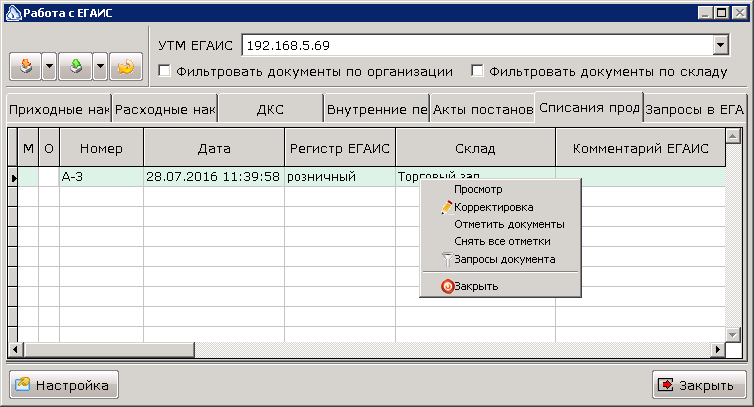Minimize the Работа с ЕГАИС window
The height and width of the screenshot is (407, 754).
[705, 13]
